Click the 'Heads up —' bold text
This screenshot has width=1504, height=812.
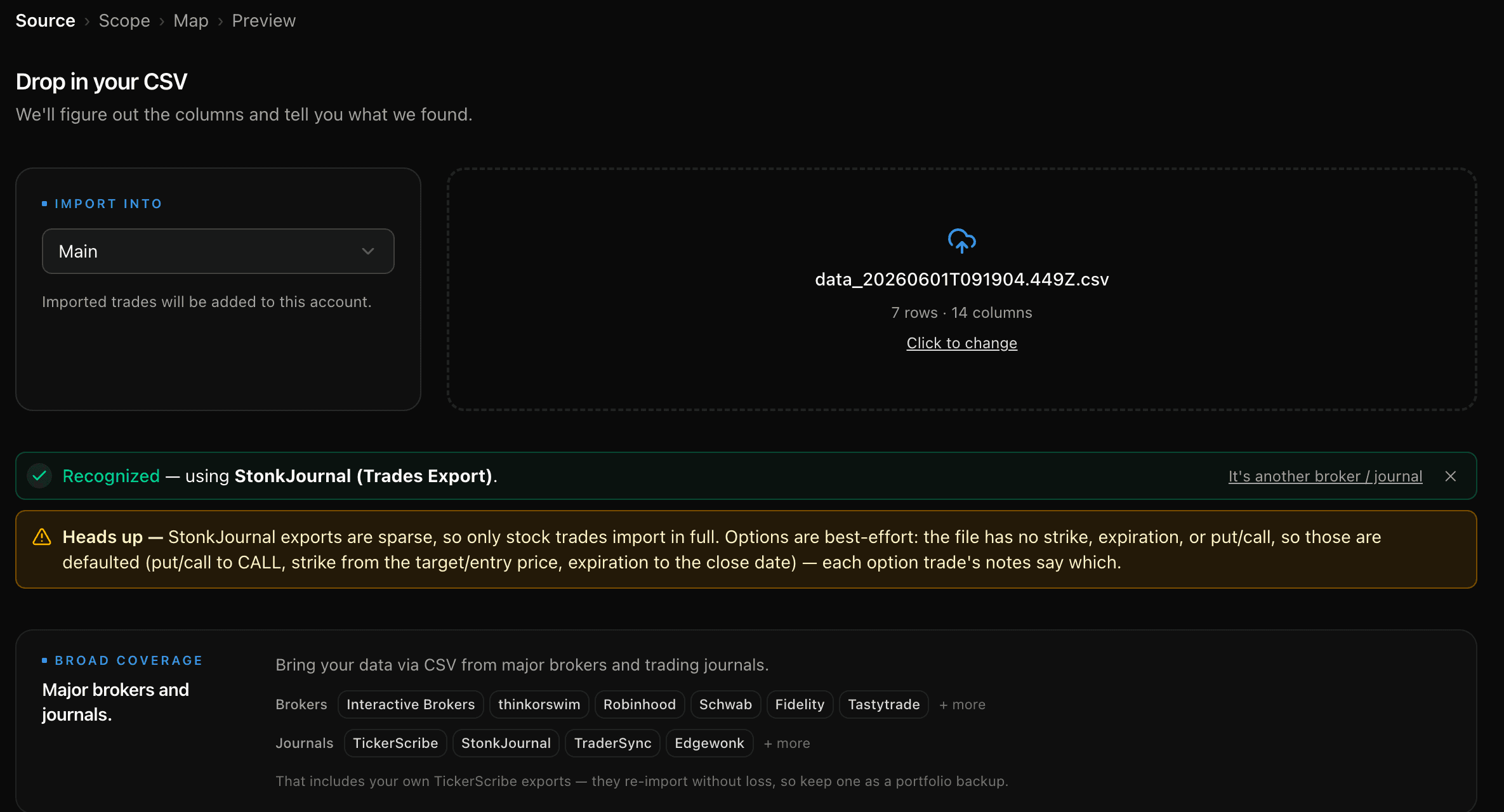(x=113, y=537)
